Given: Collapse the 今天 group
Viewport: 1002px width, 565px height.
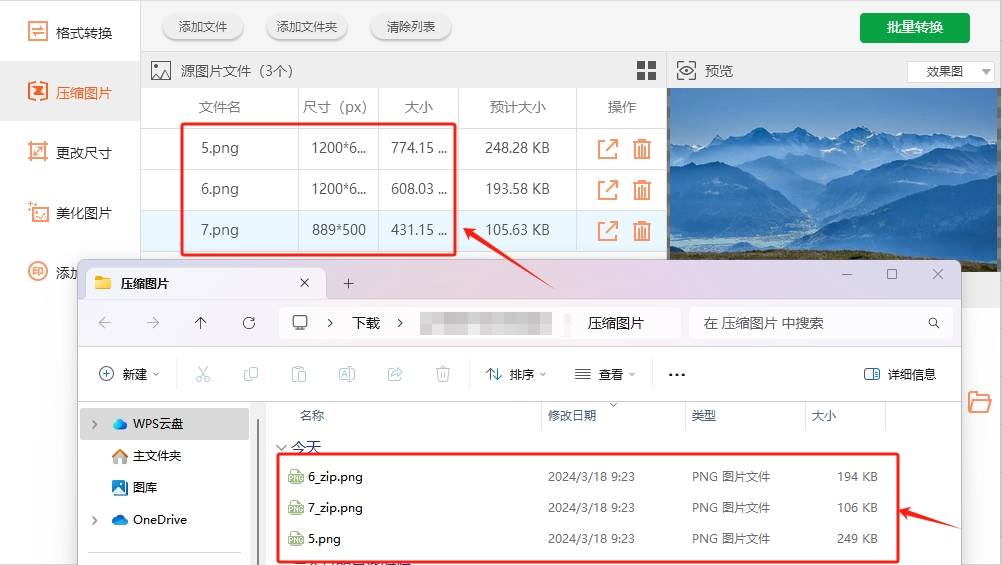Looking at the screenshot, I should coord(281,447).
